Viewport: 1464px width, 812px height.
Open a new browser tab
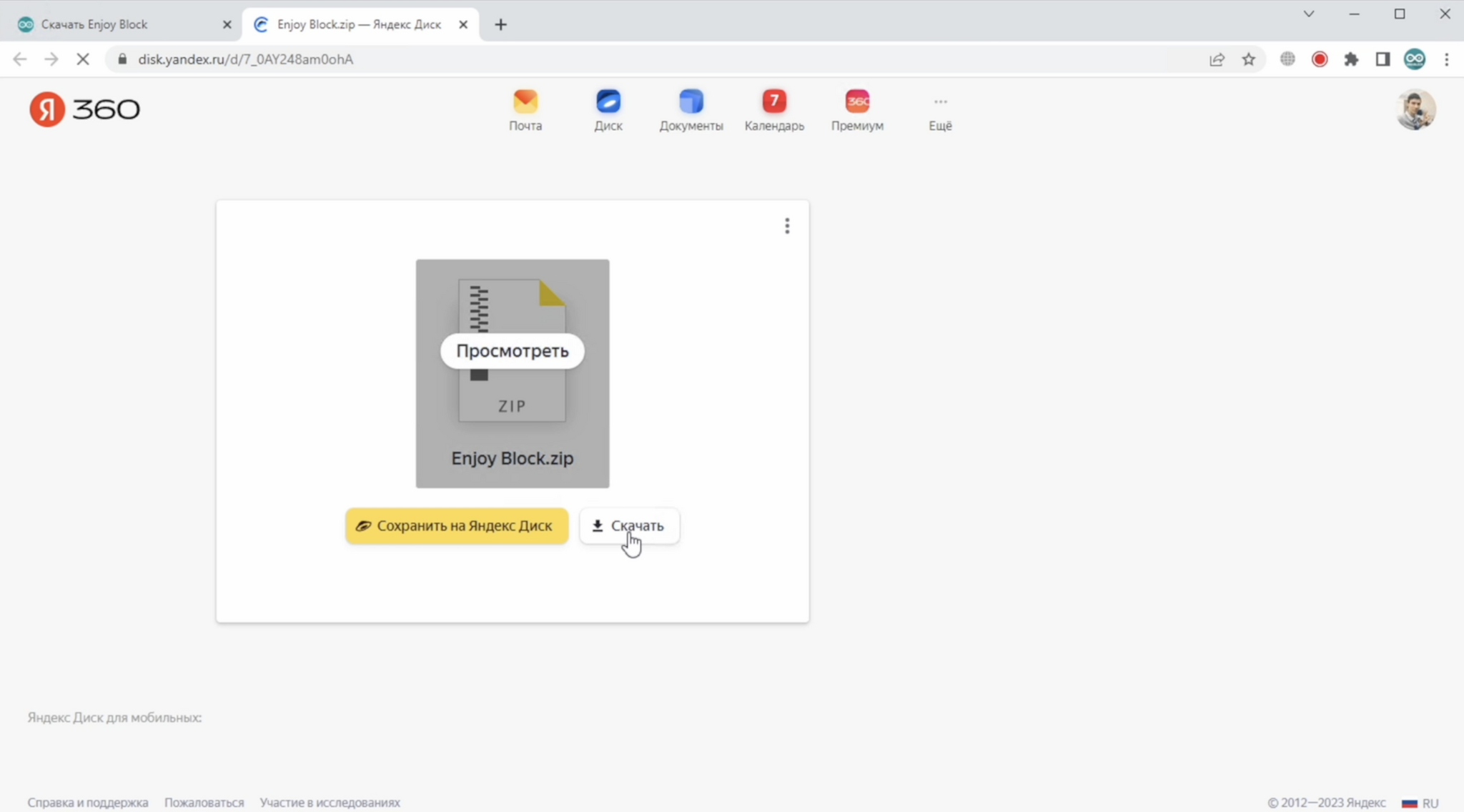point(500,24)
